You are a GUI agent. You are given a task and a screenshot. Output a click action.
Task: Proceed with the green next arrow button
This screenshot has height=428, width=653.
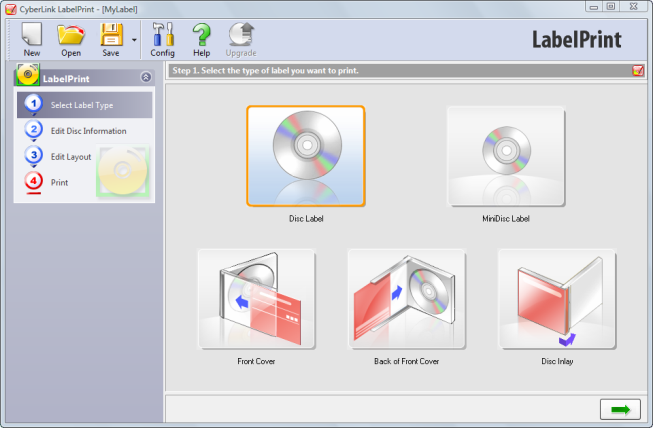point(620,410)
